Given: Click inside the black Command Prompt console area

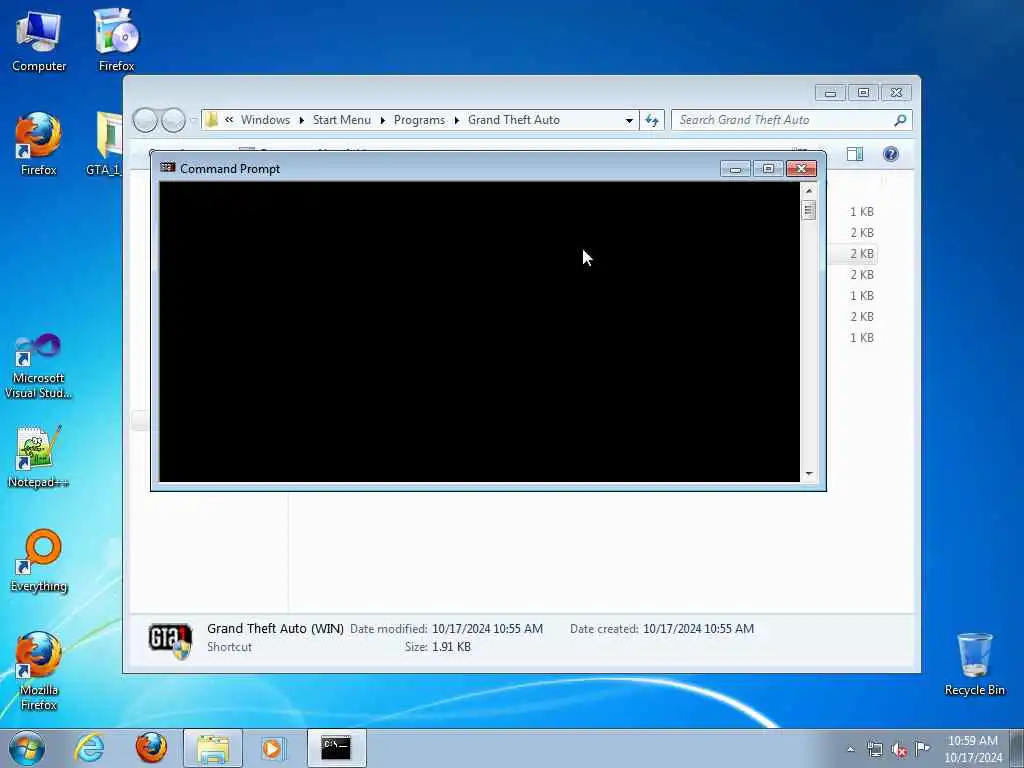Looking at the screenshot, I should click(479, 332).
